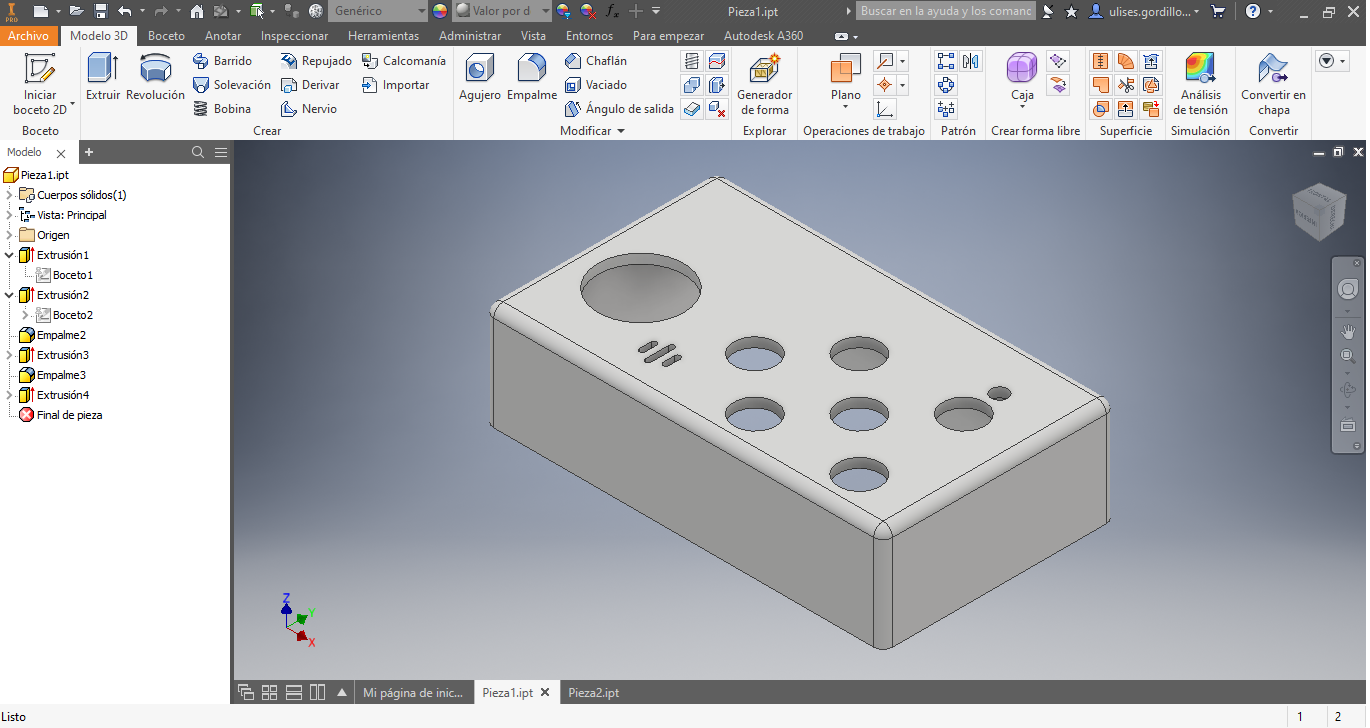Activate the Pan hand tool in navigation bar
This screenshot has width=1370, height=728.
click(x=1348, y=331)
